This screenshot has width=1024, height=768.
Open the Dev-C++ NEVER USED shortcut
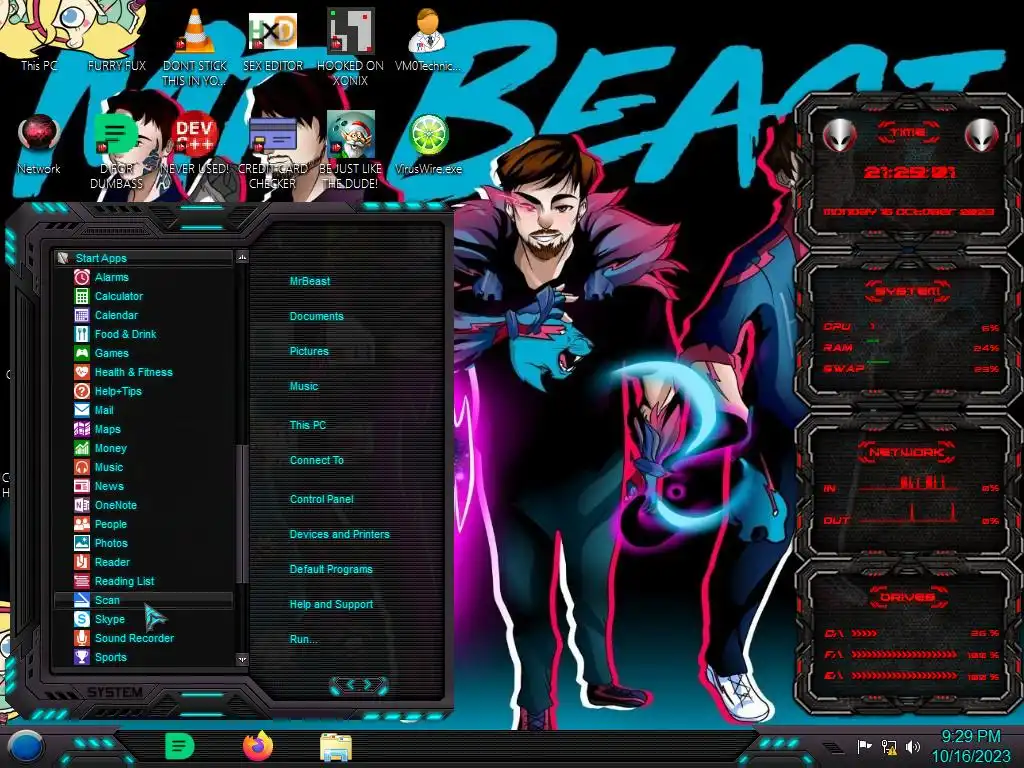coord(195,144)
